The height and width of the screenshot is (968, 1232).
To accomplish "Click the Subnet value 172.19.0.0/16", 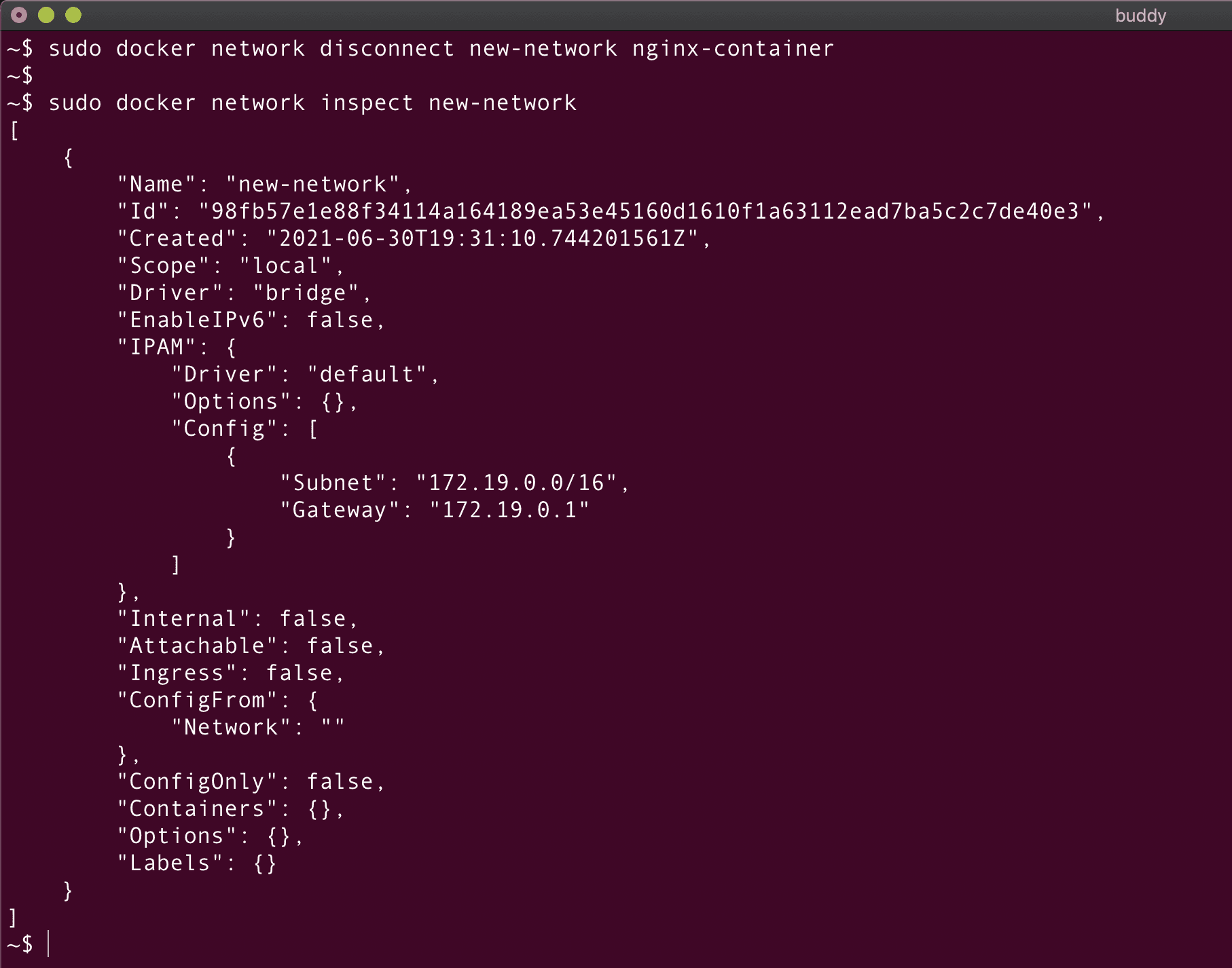I will 516,483.
